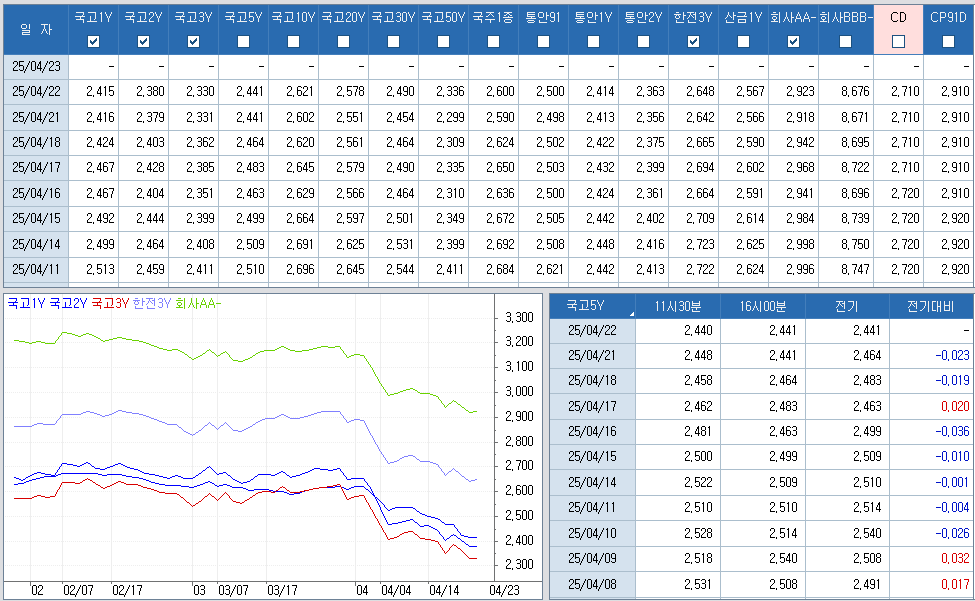
Task: Check the 국고10Y column checkbox
Action: [293, 41]
